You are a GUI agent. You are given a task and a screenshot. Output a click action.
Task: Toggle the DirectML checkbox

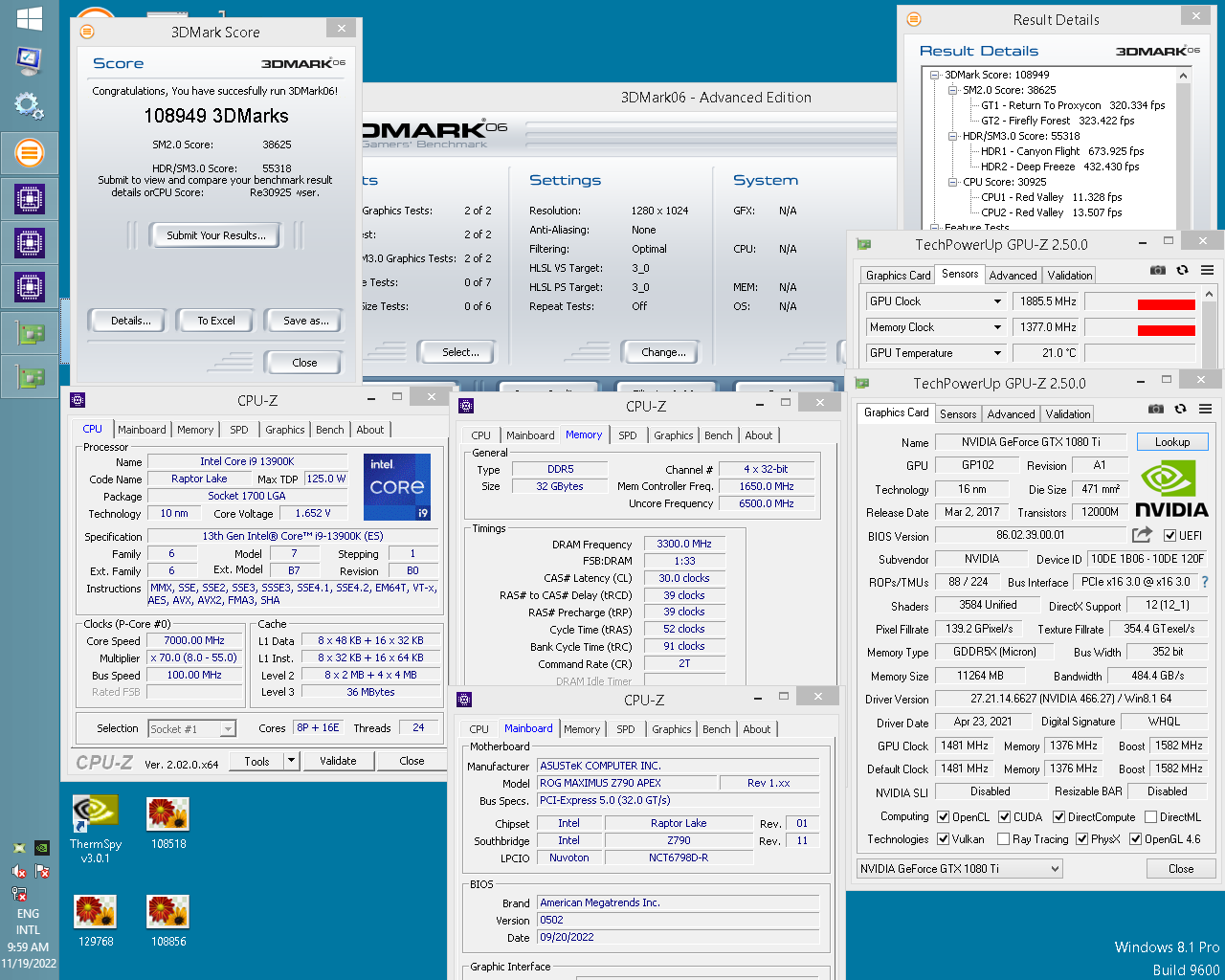point(1150,817)
